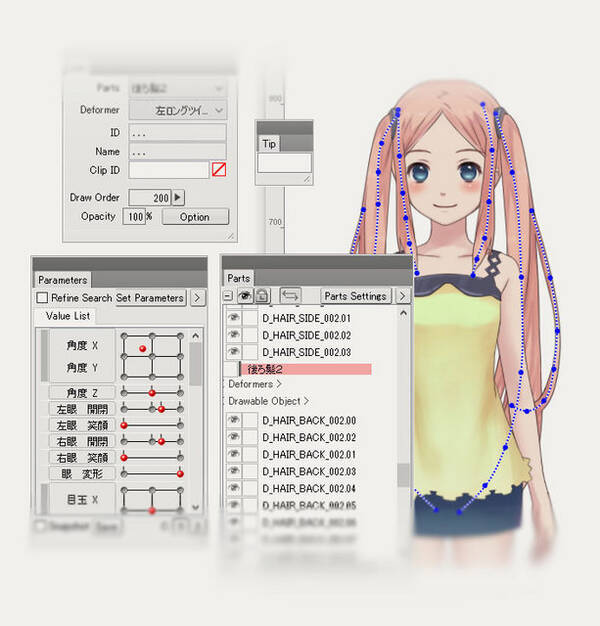Click the Opacity percentage field
Screen dimensions: 600x626
134,216
